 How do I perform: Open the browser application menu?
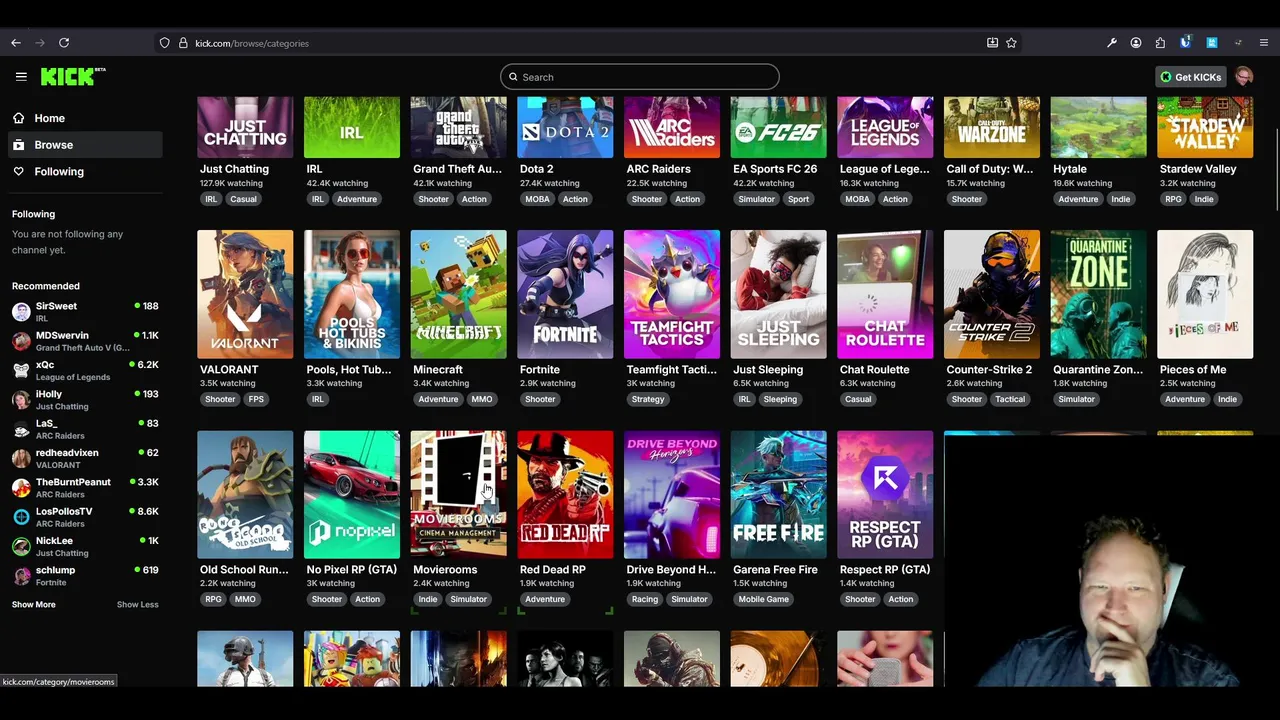pos(1264,43)
